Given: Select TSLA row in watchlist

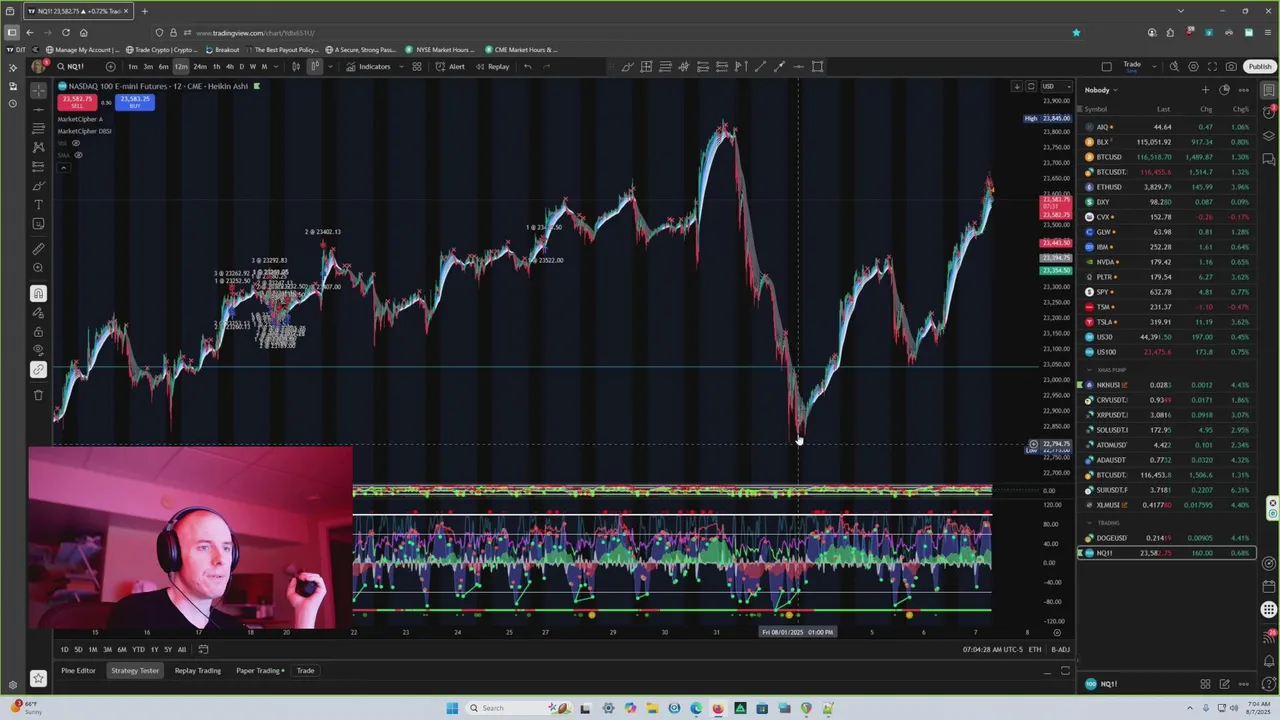Looking at the screenshot, I should coord(1166,322).
